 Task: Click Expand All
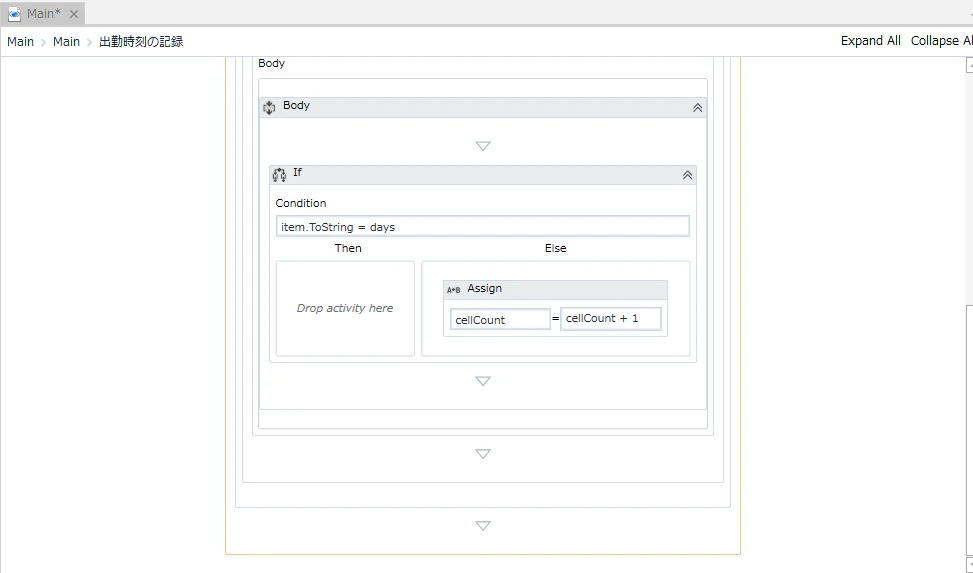(871, 41)
